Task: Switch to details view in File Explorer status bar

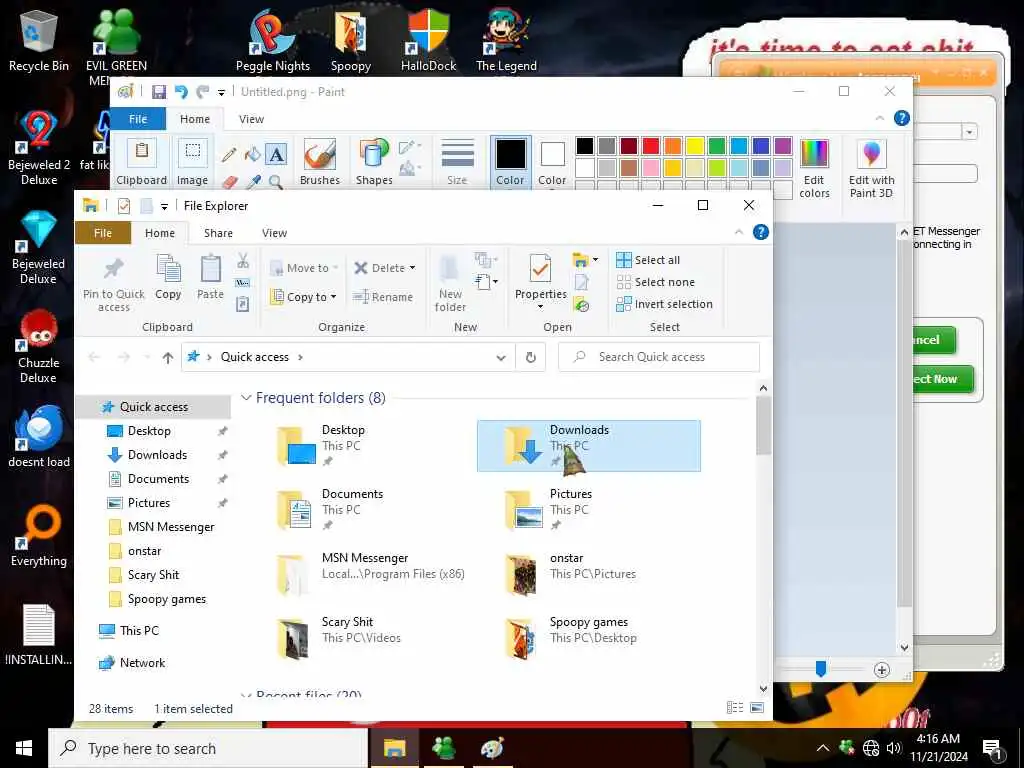Action: (735, 708)
